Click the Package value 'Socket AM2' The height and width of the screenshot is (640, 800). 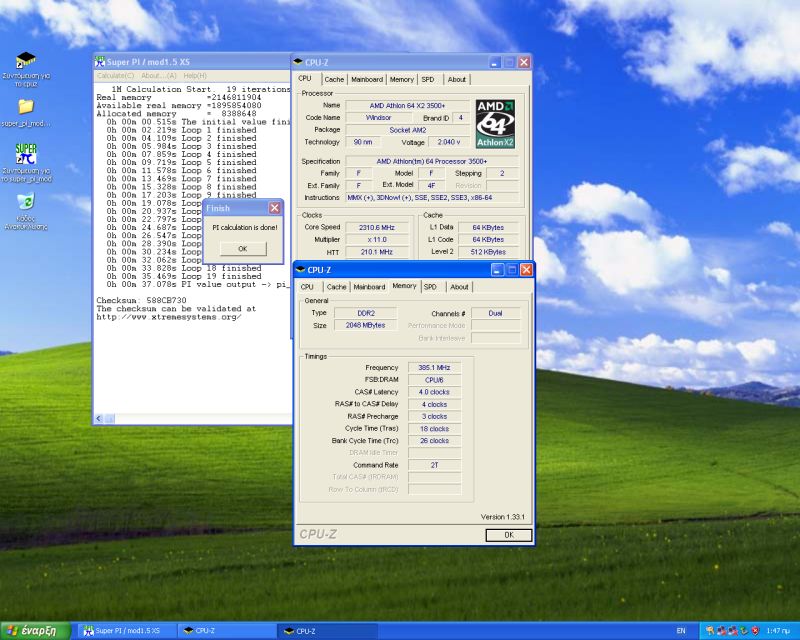(407, 130)
